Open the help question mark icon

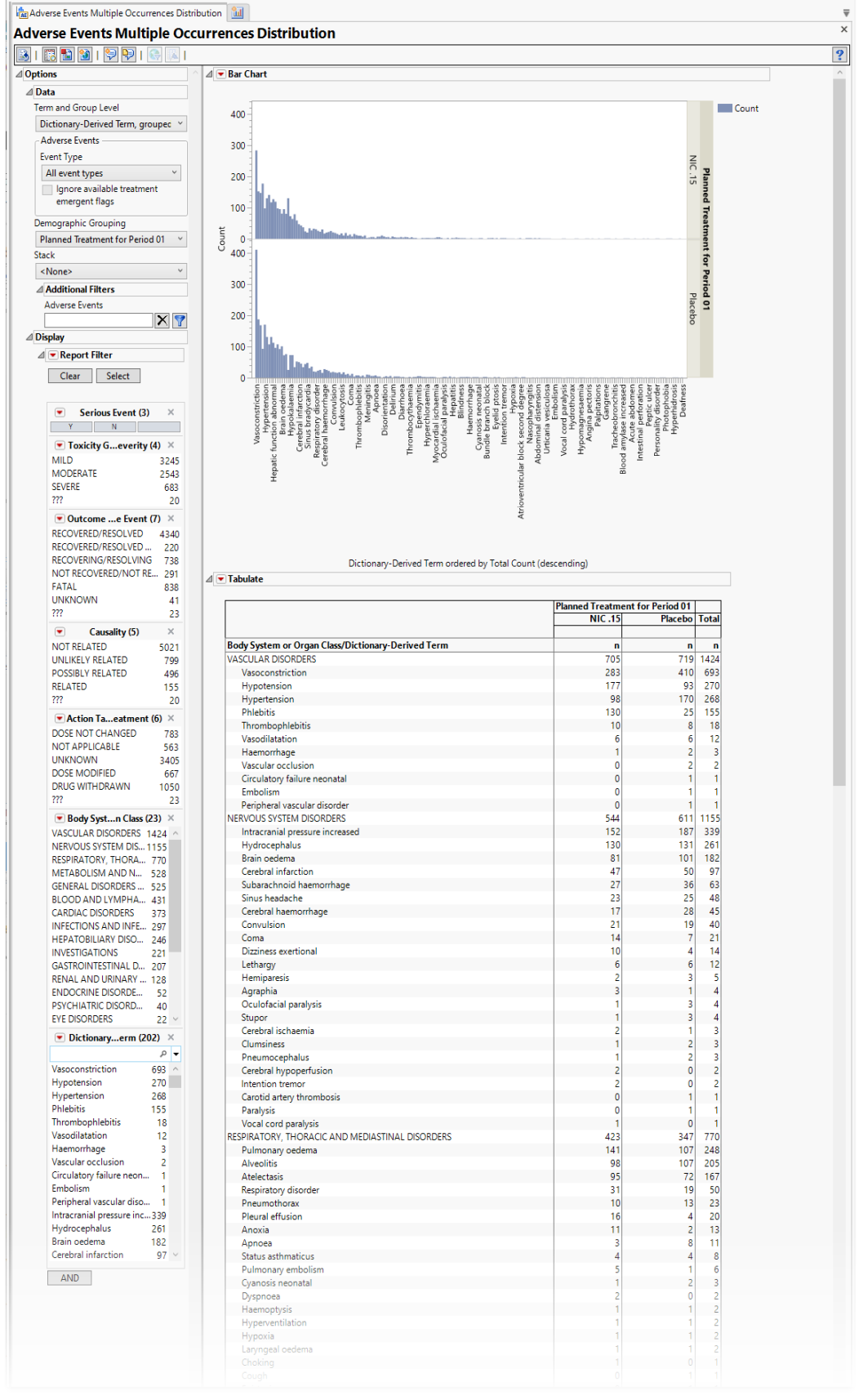(839, 55)
